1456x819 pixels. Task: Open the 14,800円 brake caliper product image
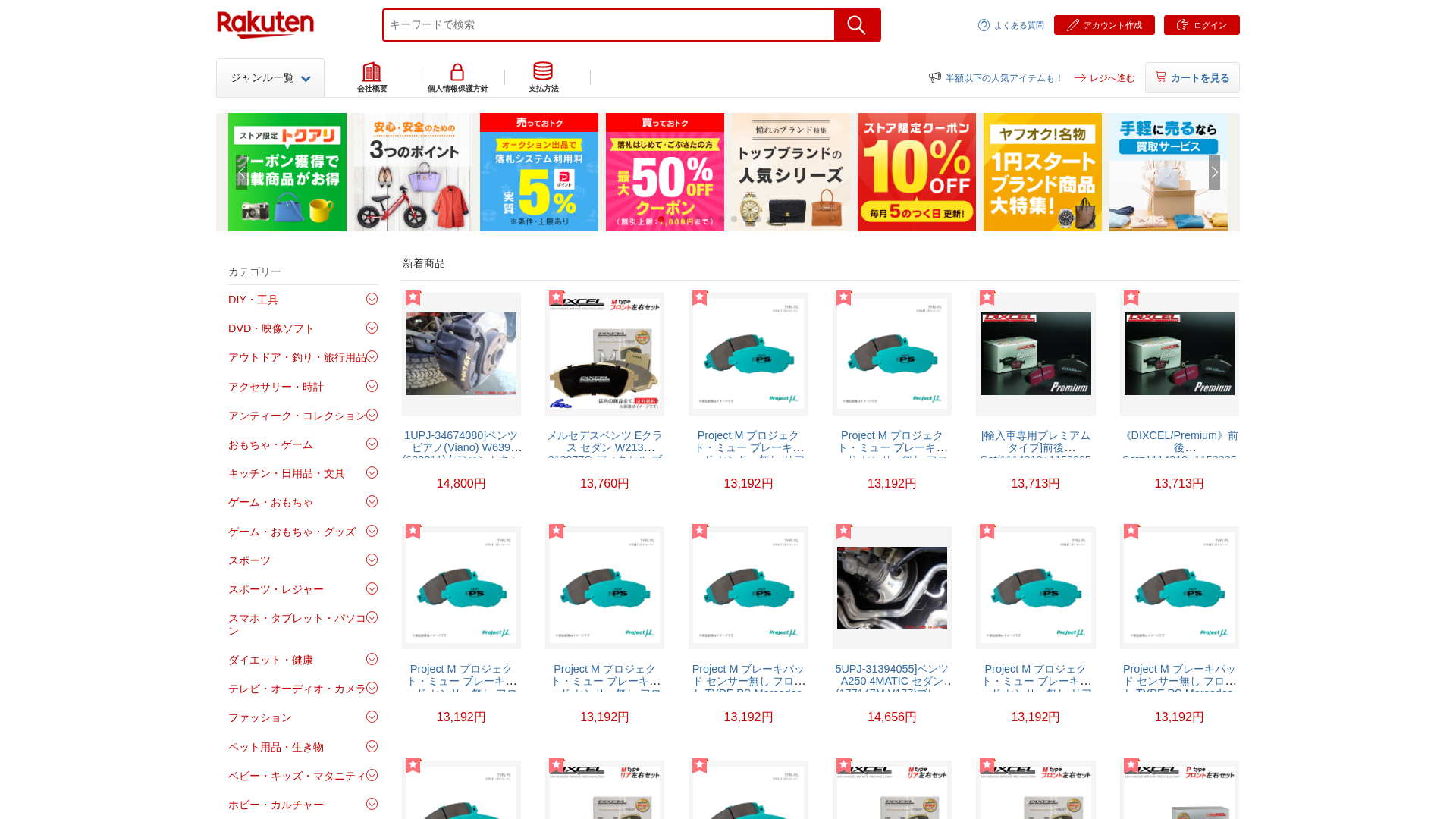click(461, 354)
